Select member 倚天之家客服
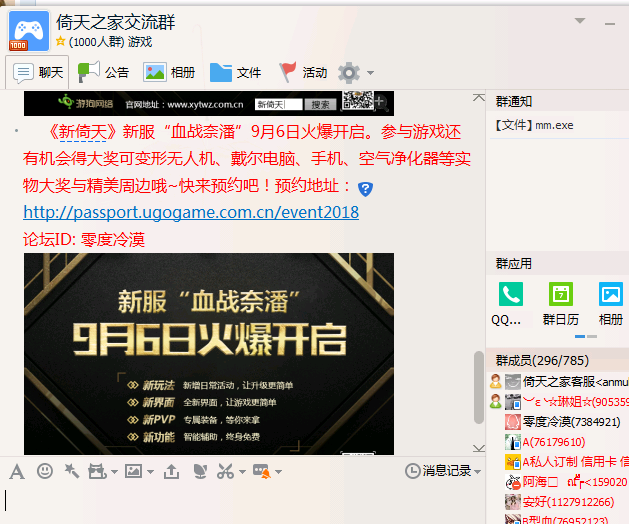Screen dimensions: 629x524 559,381
